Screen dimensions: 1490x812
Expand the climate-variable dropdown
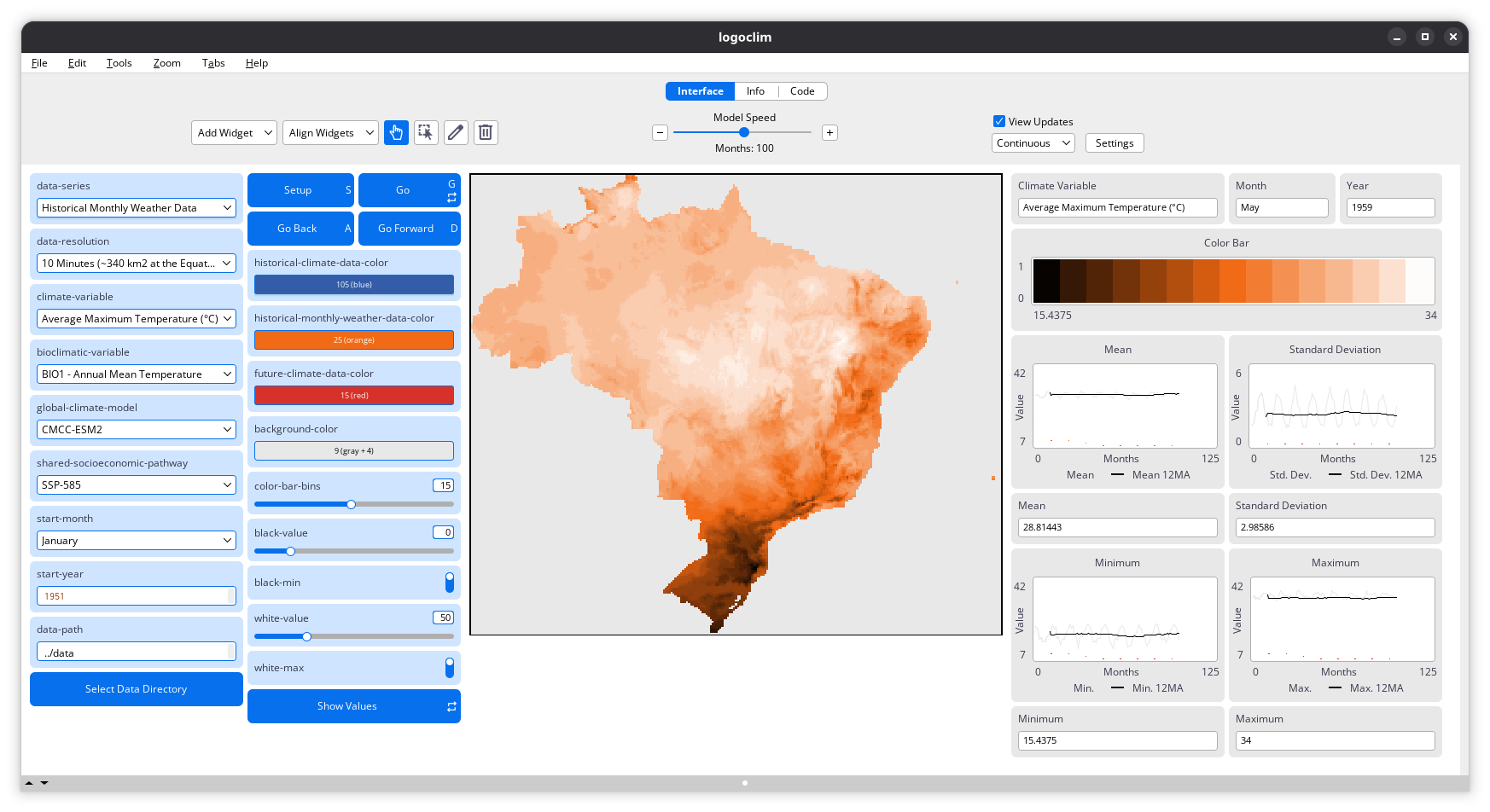tap(137, 319)
